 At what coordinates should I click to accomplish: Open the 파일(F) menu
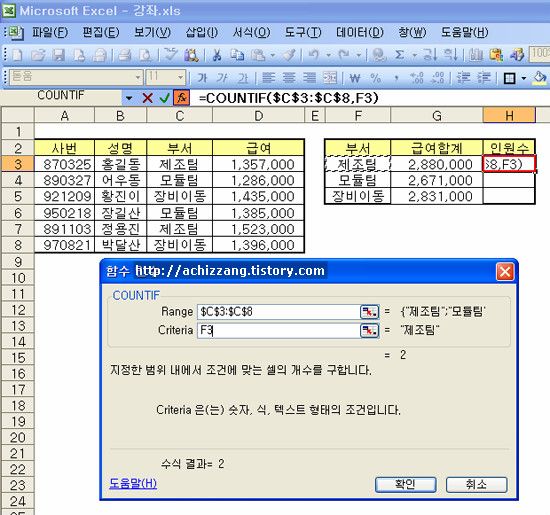50,32
